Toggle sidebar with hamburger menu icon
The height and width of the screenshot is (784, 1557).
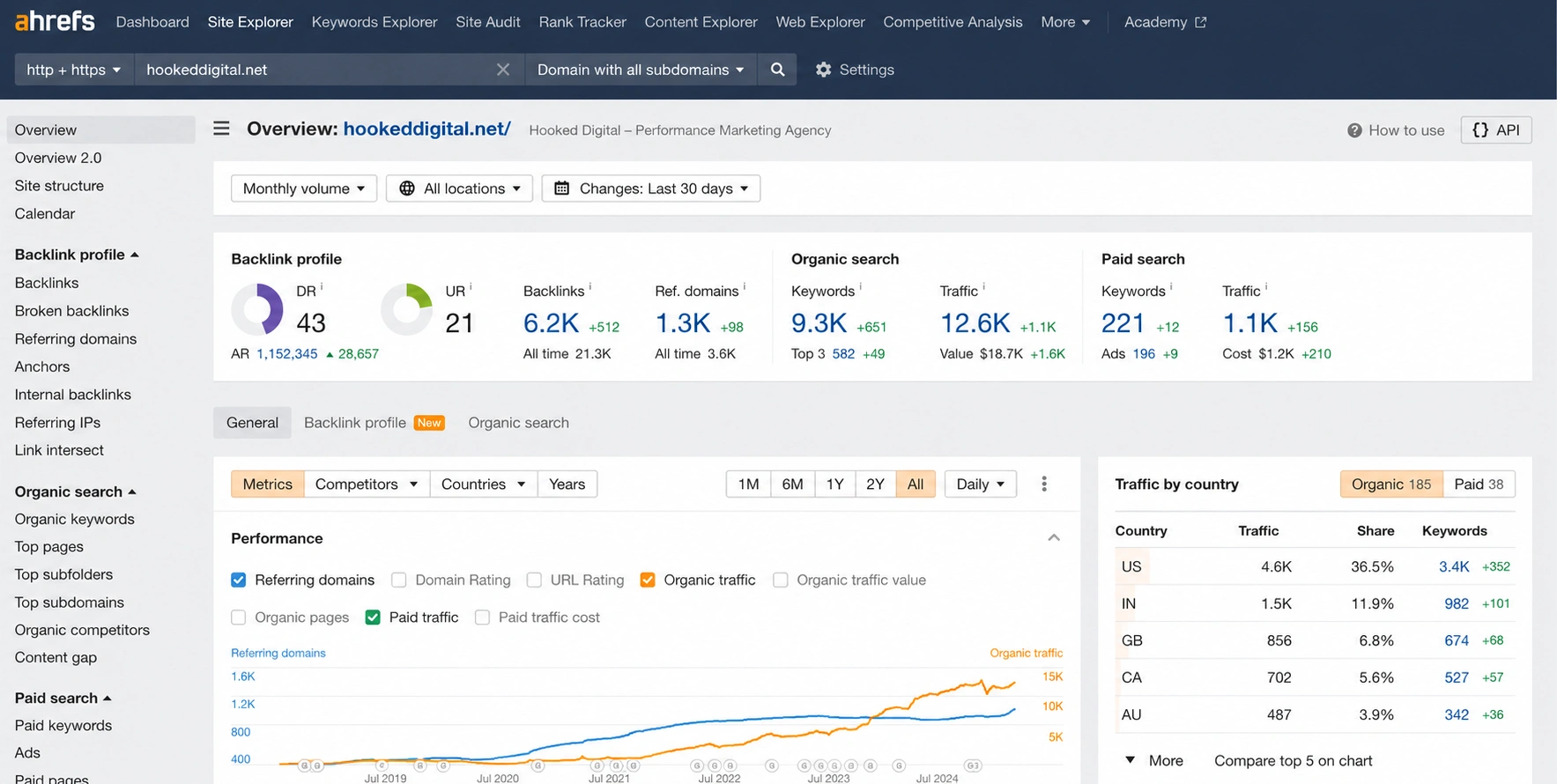pyautogui.click(x=221, y=129)
